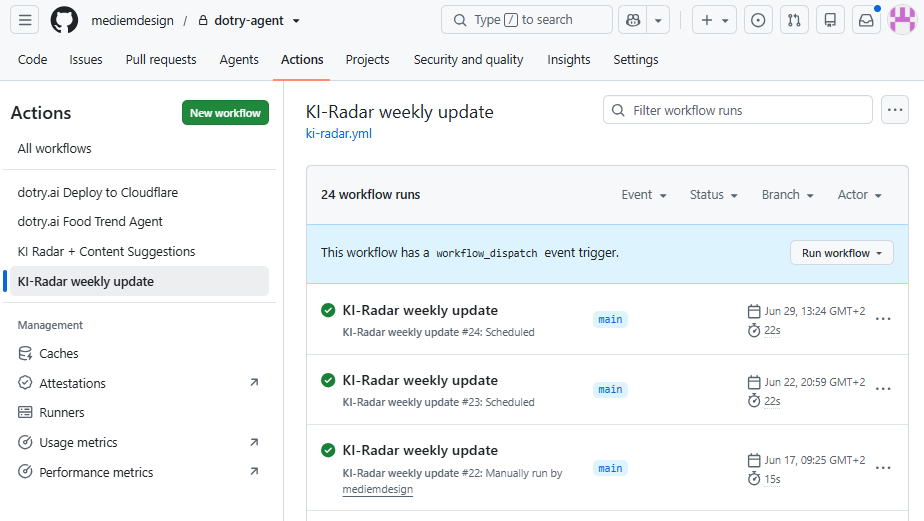Open the Actions tab
The image size is (924, 521).
(x=302, y=60)
